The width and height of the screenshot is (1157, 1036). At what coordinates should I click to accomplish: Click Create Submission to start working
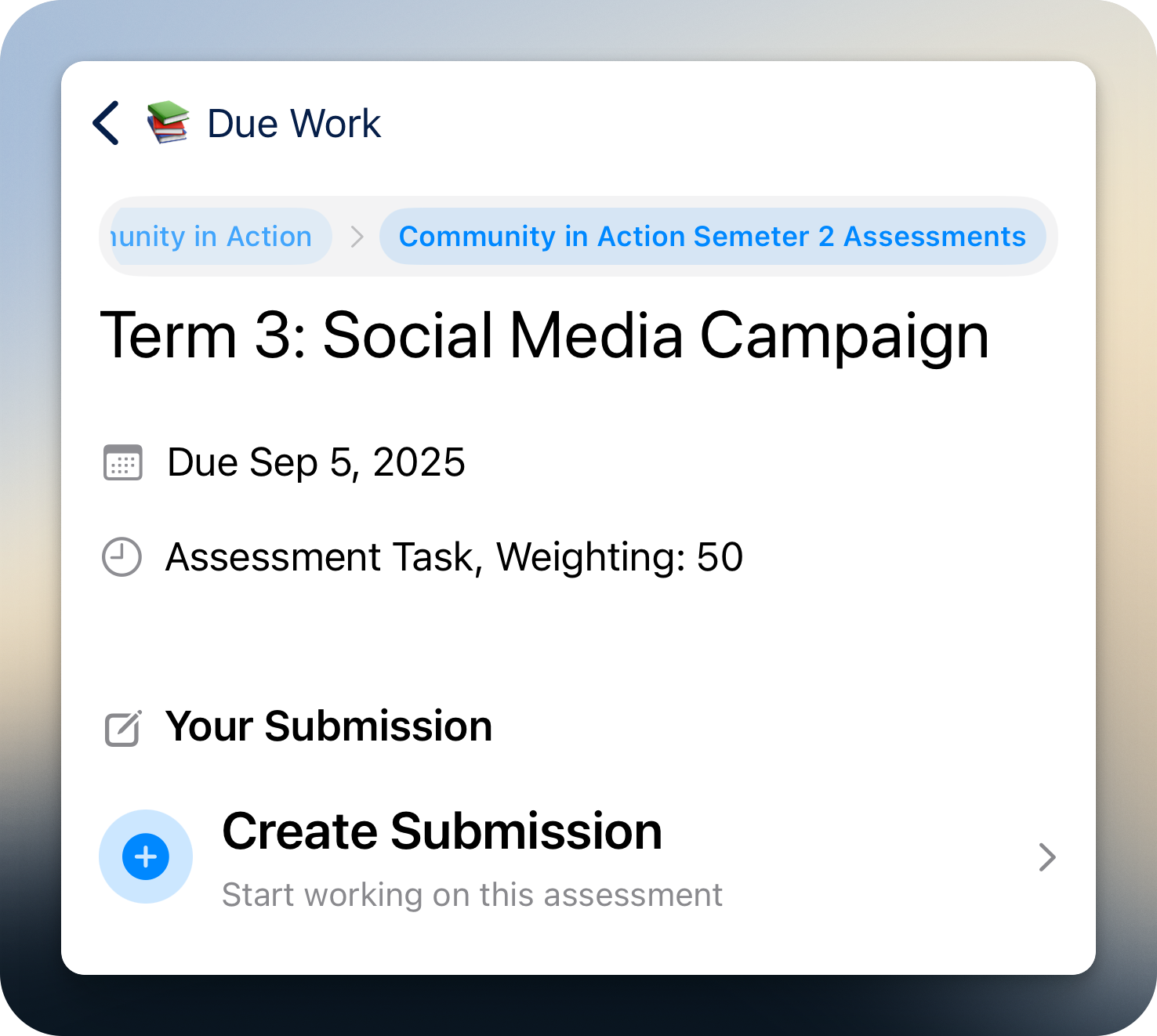[x=442, y=831]
